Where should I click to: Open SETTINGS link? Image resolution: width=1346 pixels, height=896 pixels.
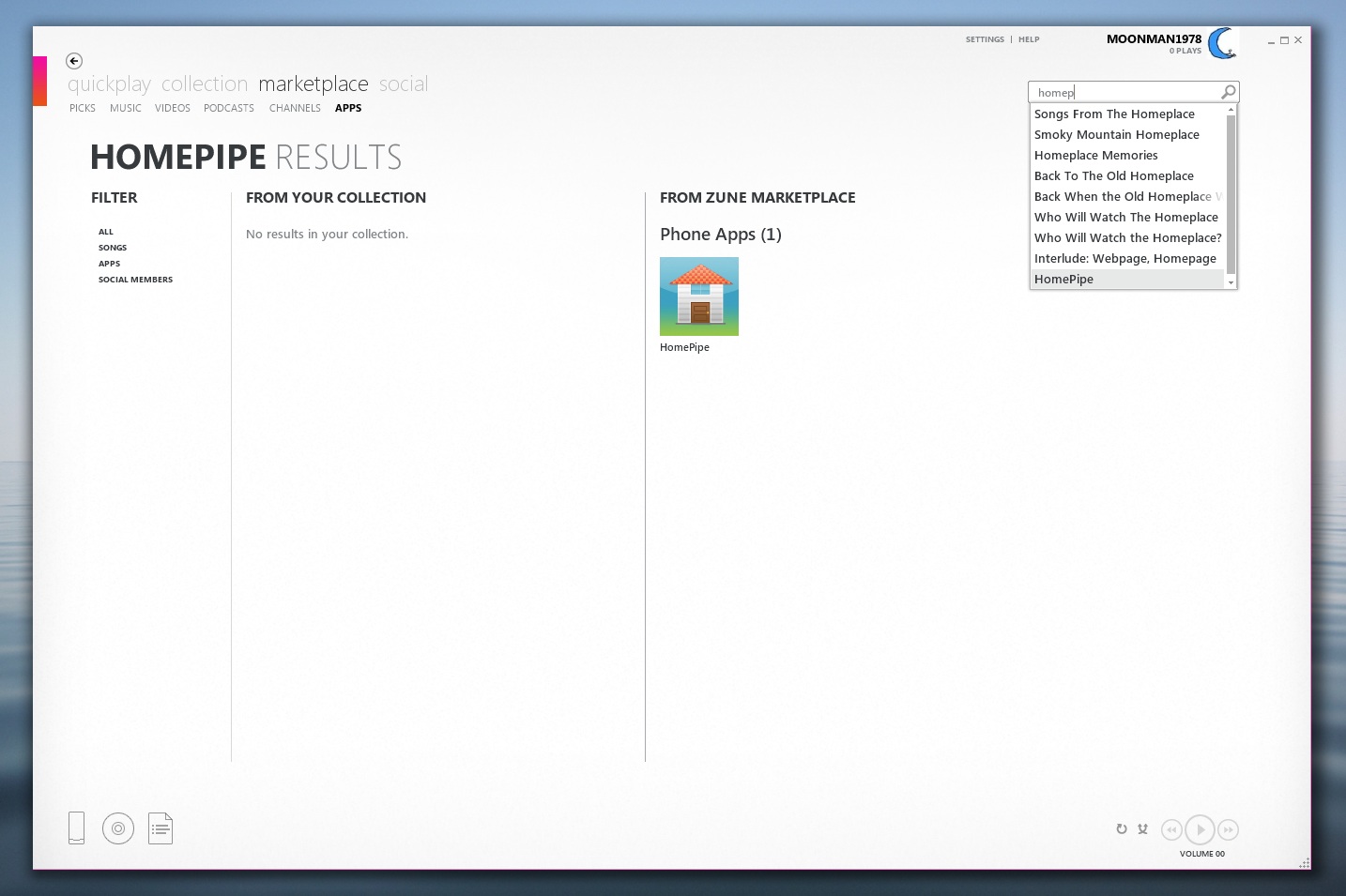[985, 39]
